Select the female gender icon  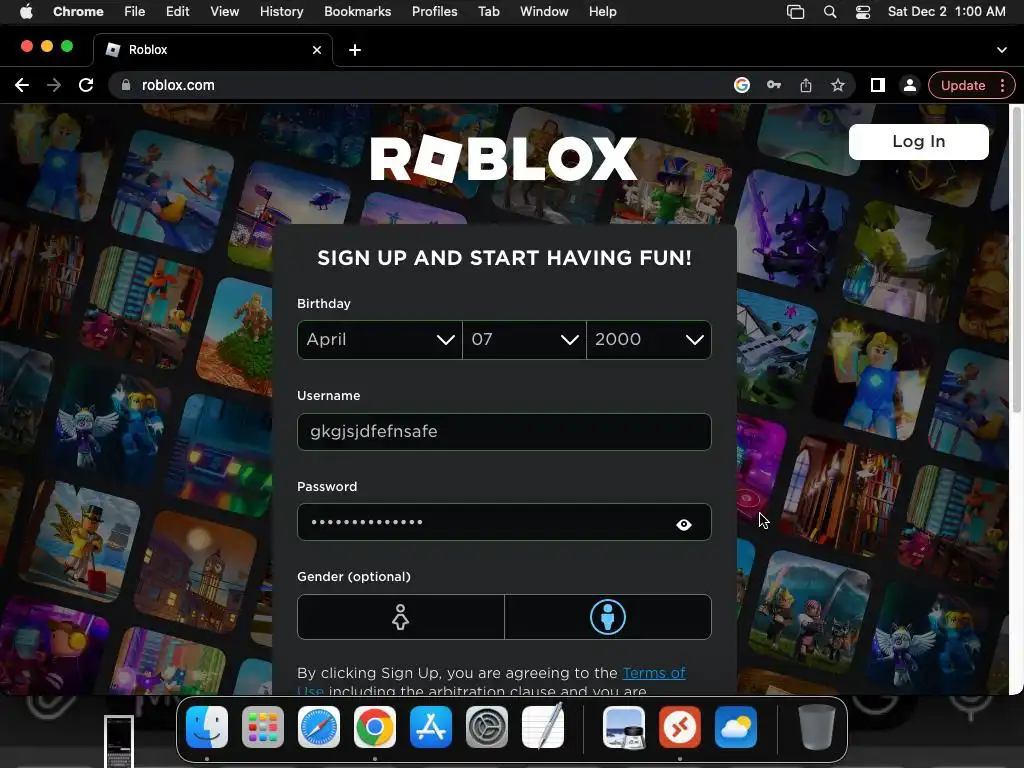(400, 617)
